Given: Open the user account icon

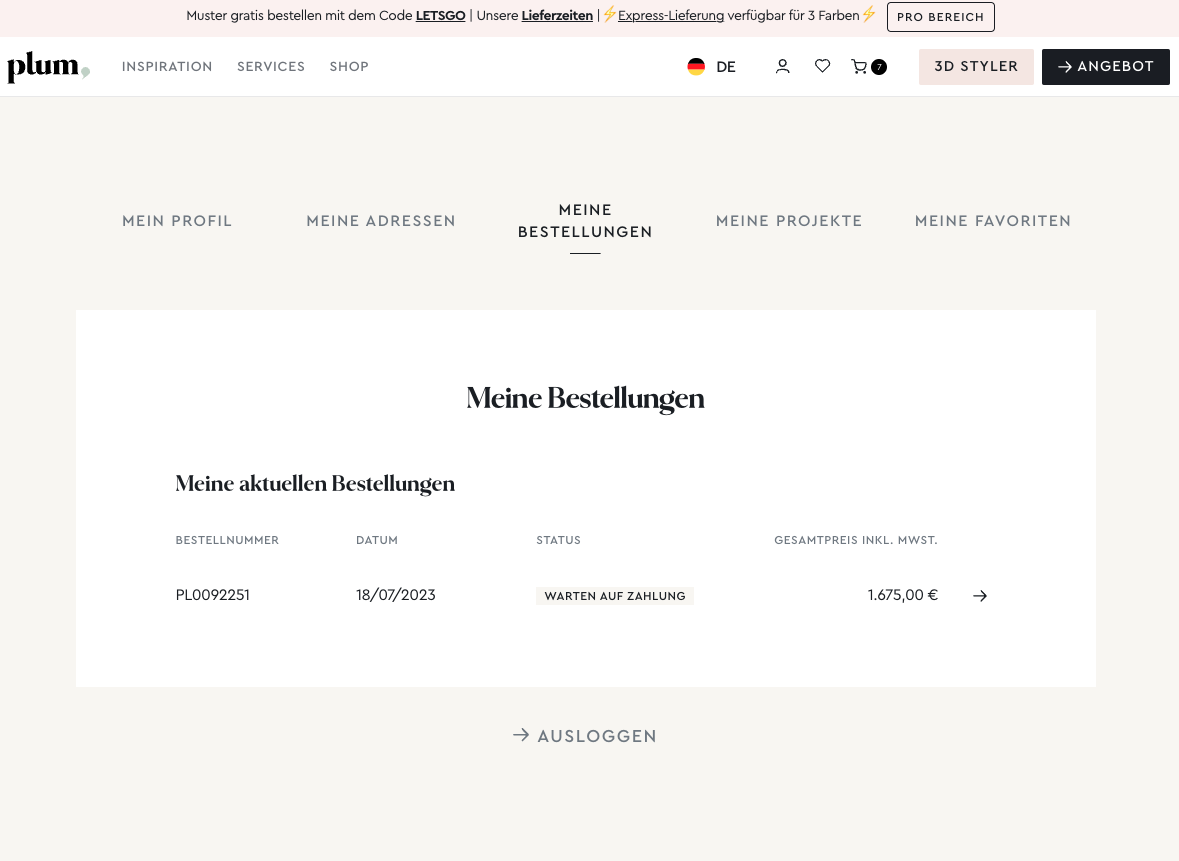Looking at the screenshot, I should [782, 66].
